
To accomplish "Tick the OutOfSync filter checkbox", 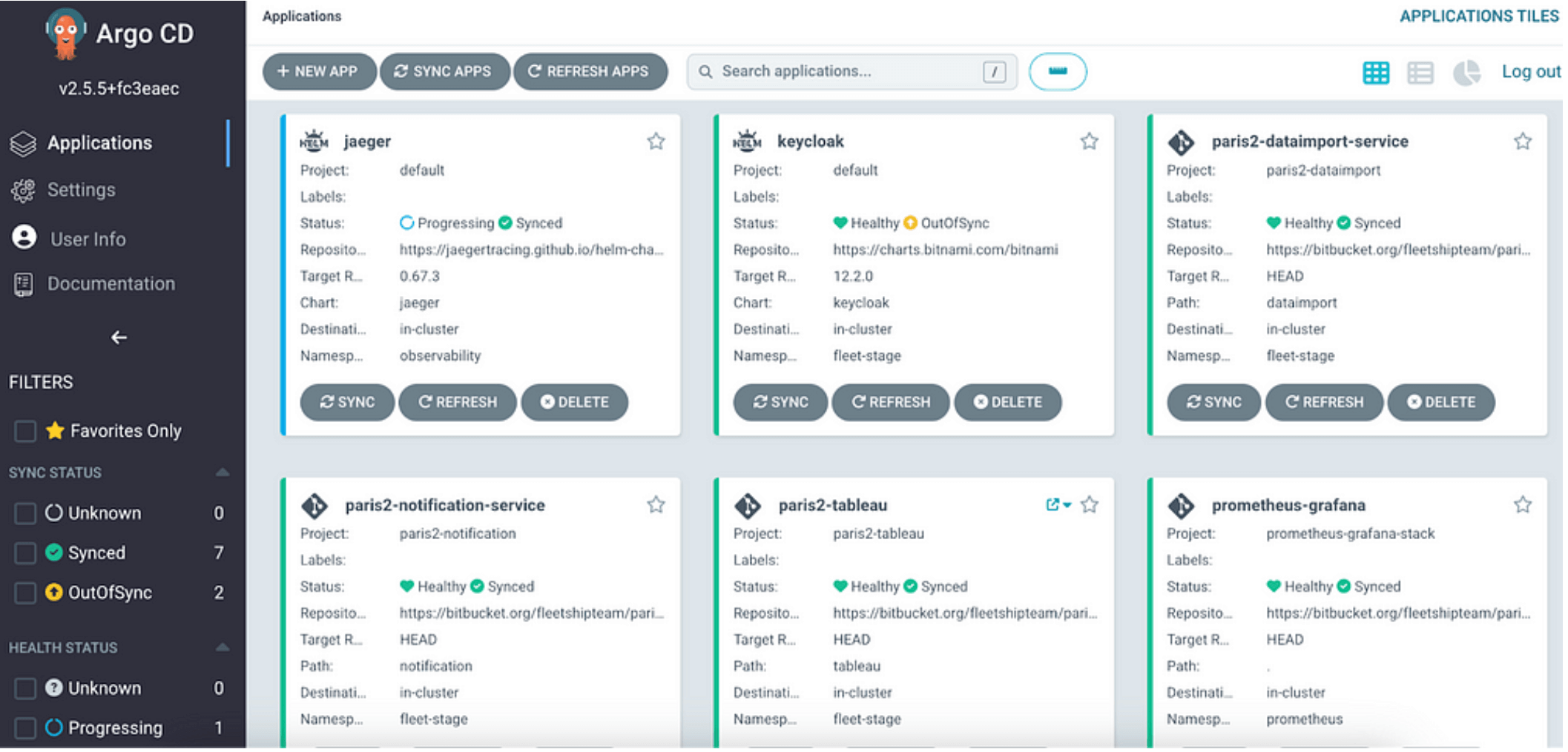I will pyautogui.click(x=25, y=593).
